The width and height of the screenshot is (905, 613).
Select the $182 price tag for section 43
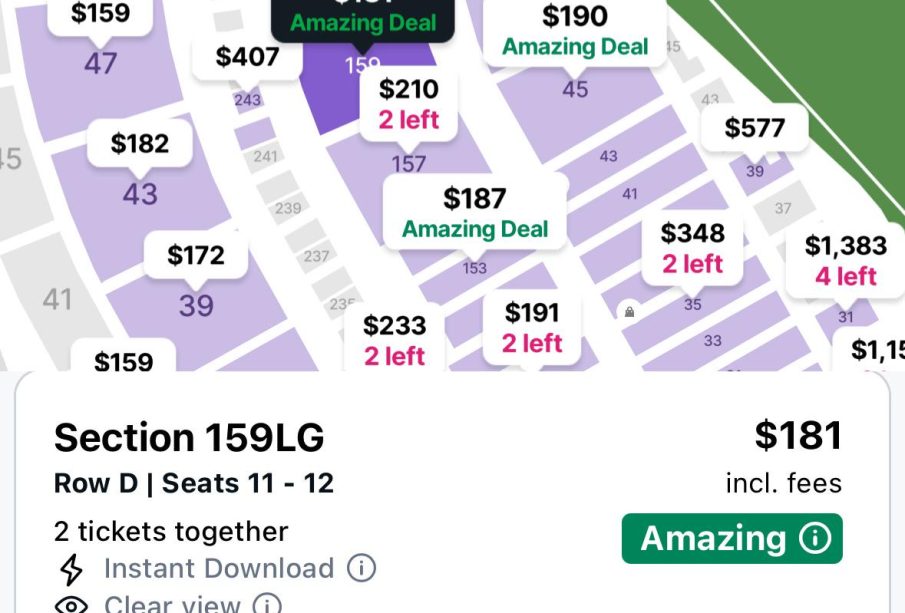point(140,144)
